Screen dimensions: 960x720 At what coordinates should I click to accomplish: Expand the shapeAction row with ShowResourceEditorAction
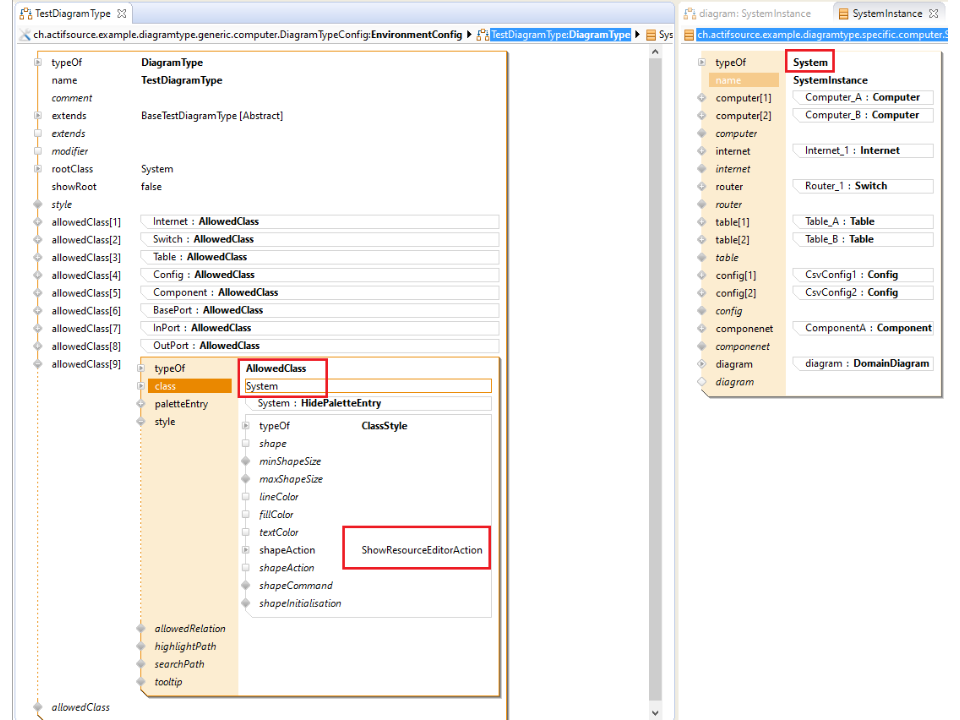click(x=246, y=550)
